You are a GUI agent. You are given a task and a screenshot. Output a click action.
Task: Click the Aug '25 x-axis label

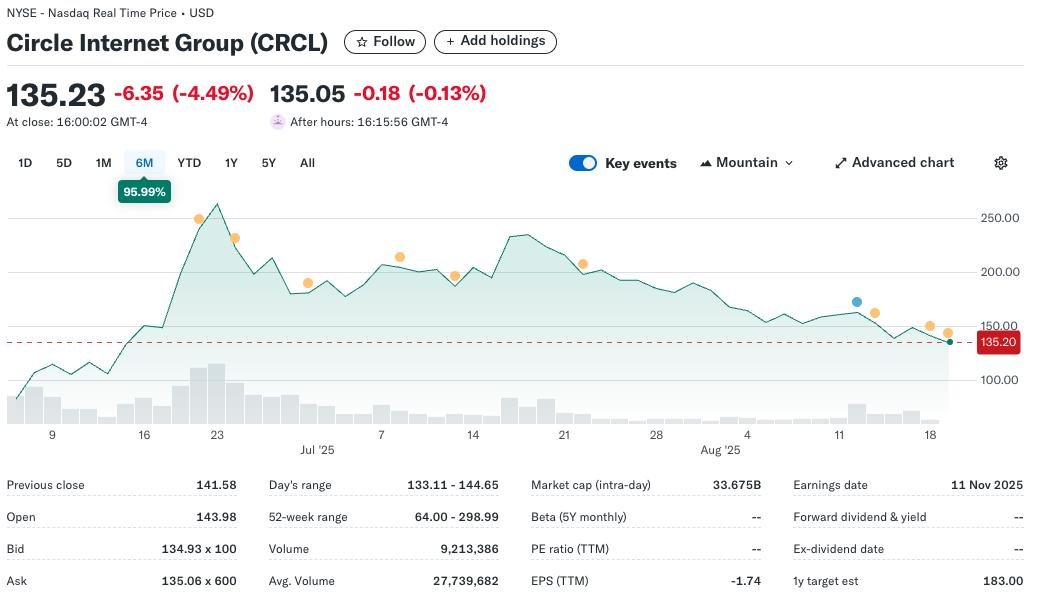click(x=720, y=450)
